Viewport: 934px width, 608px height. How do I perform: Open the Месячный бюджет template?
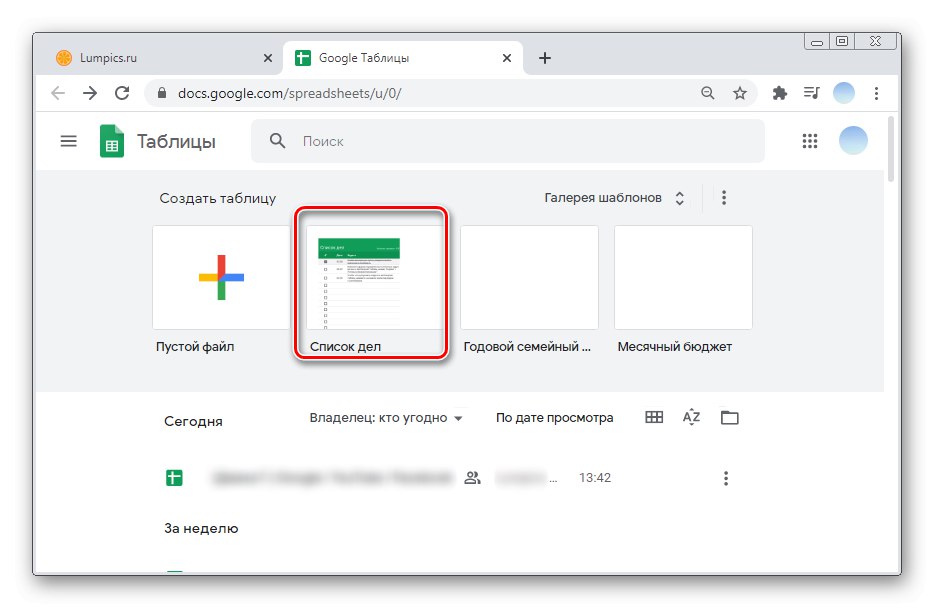(x=682, y=277)
